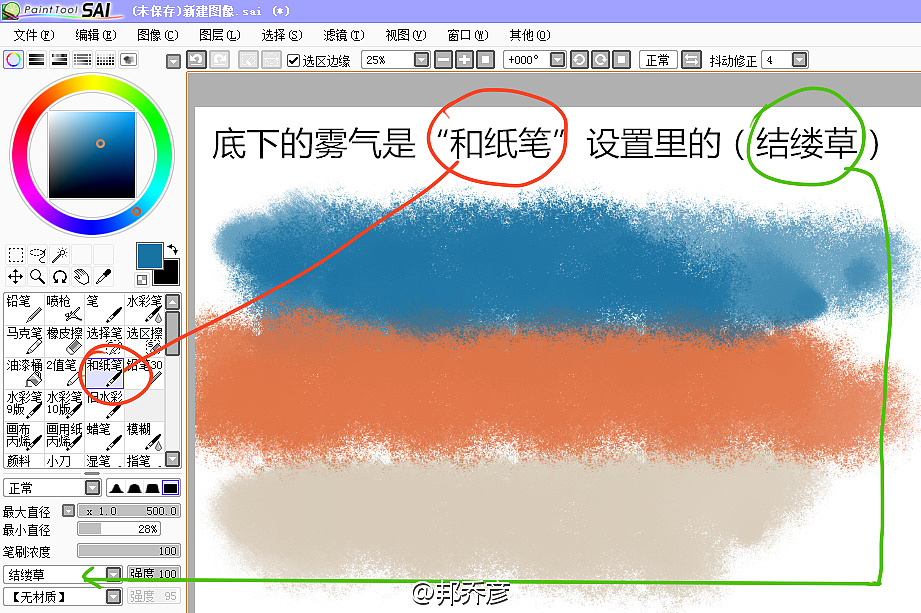Select the Magic Wand tool
Screen dimensions: 921x613
pos(60,255)
